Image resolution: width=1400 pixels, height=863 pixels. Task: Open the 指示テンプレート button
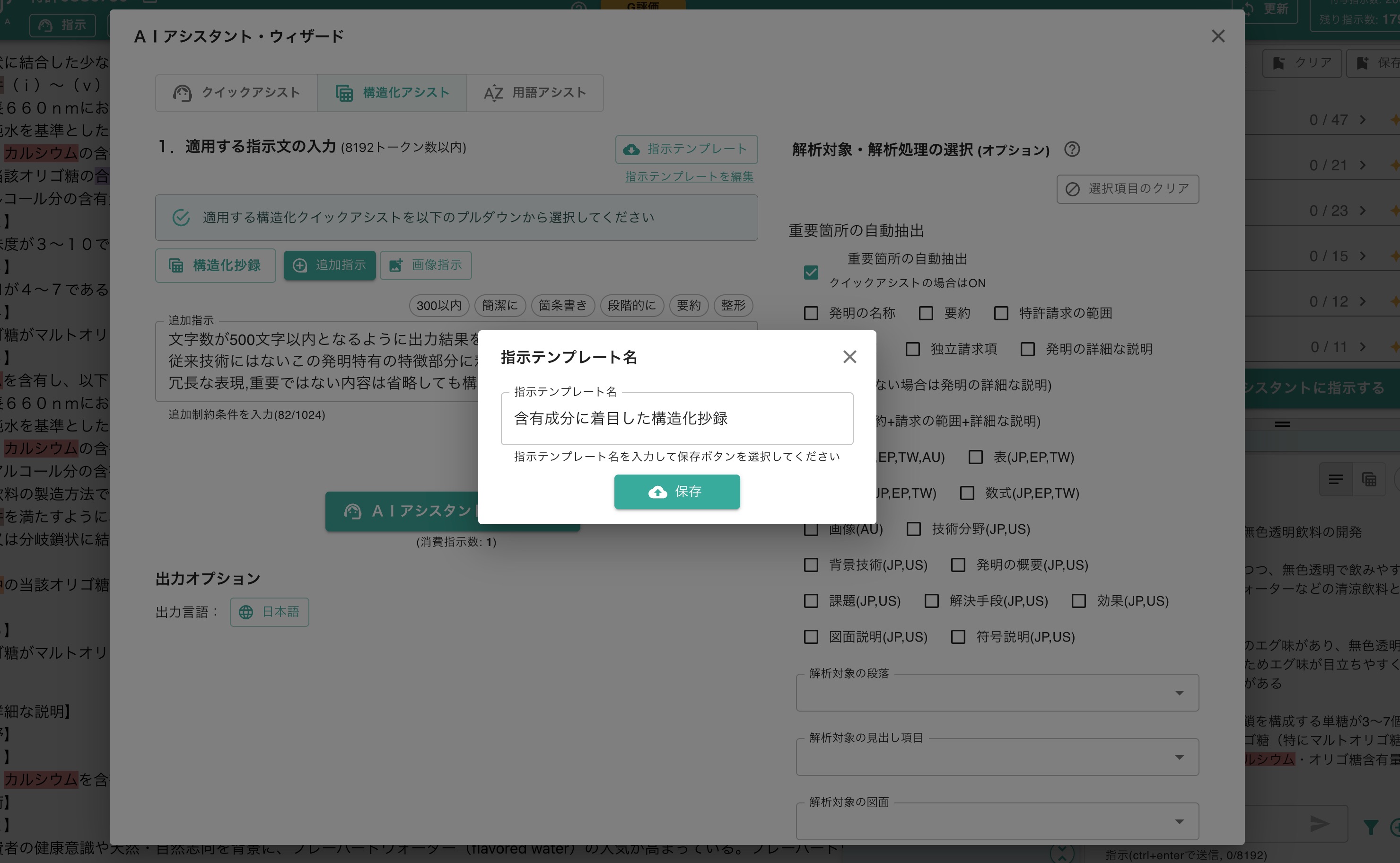[686, 149]
